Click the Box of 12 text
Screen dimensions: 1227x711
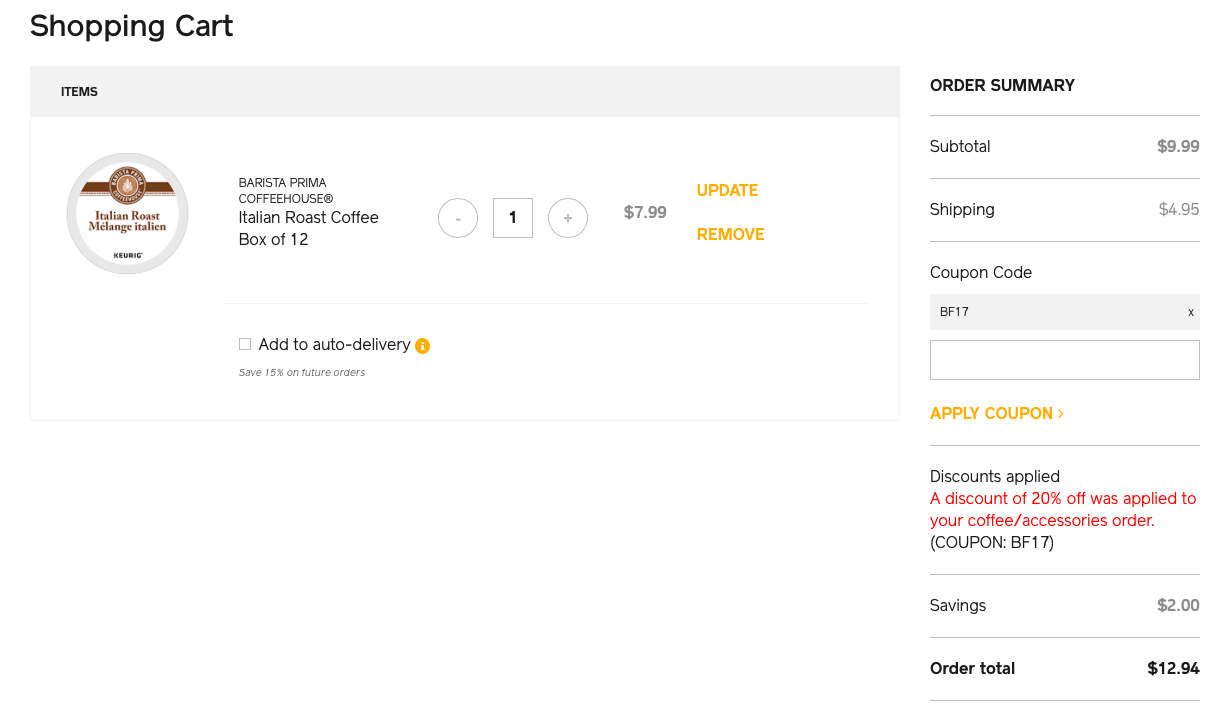(273, 239)
